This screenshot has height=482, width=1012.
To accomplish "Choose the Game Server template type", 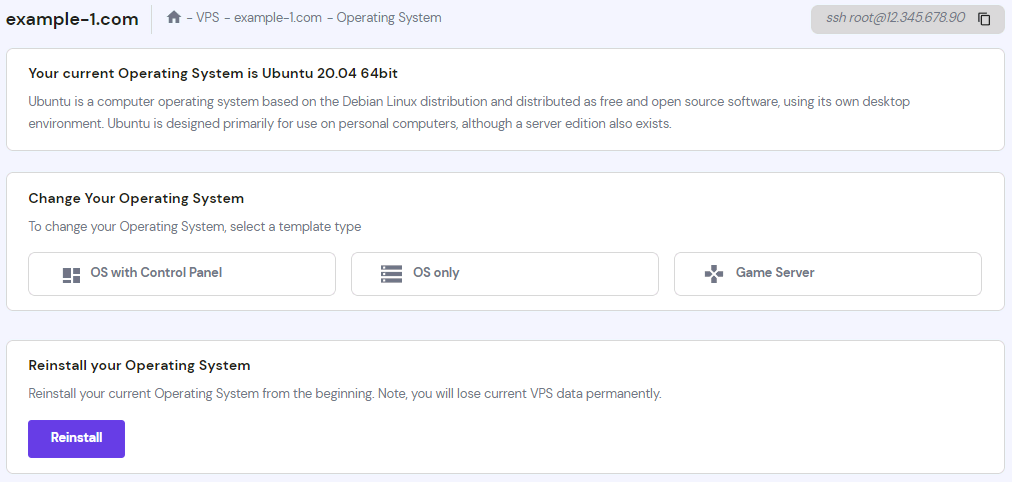I will (x=827, y=274).
